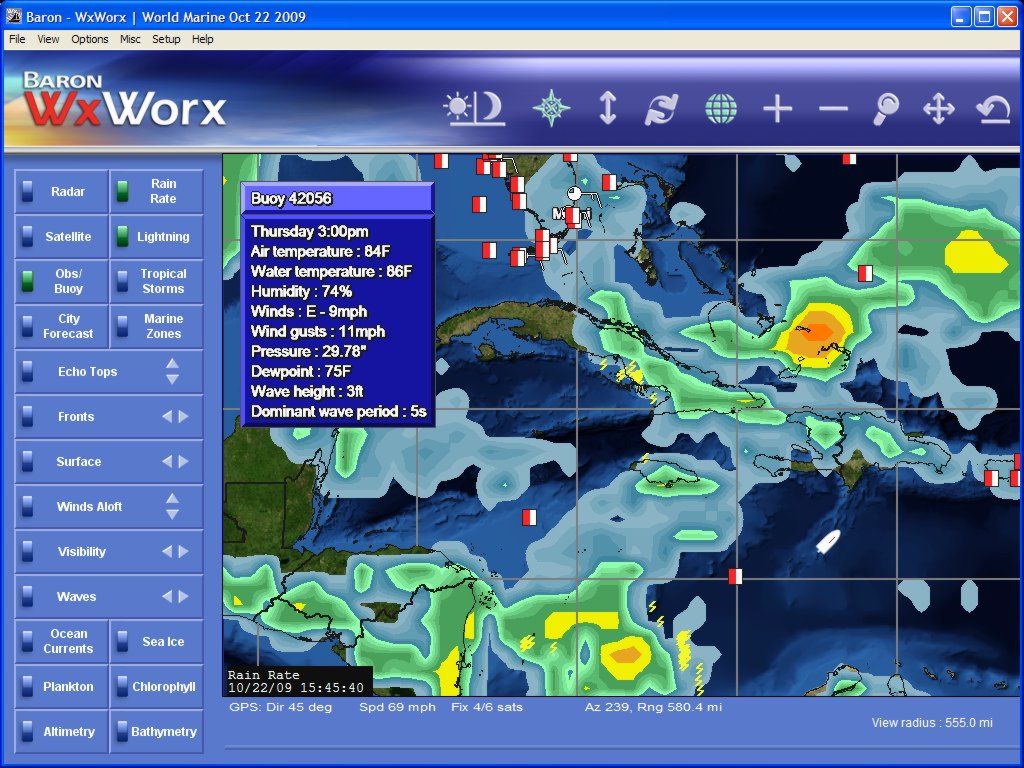Enable the Fronts layer
Image resolution: width=1024 pixels, height=768 pixels.
coord(76,417)
